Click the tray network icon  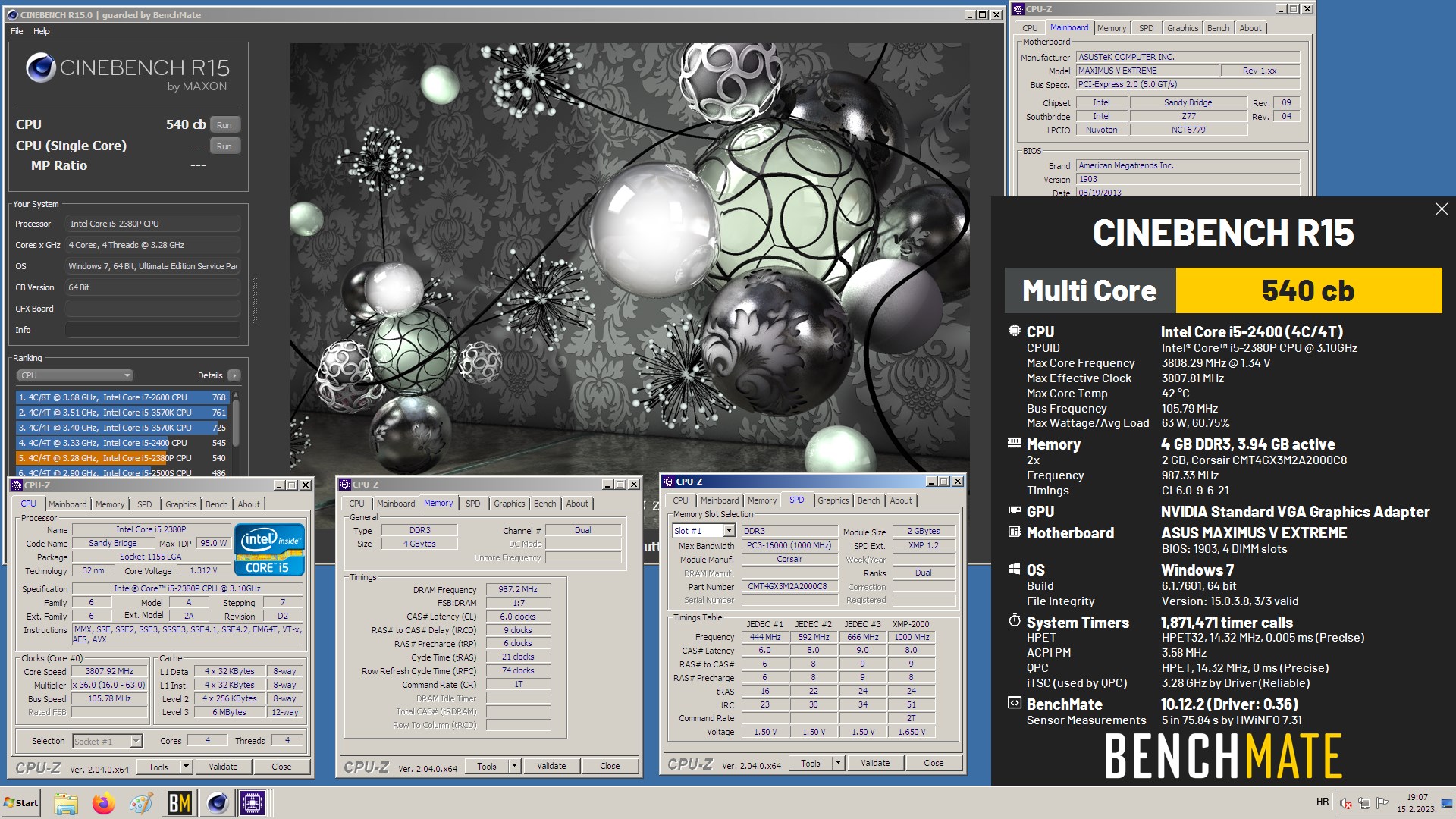(x=1364, y=803)
